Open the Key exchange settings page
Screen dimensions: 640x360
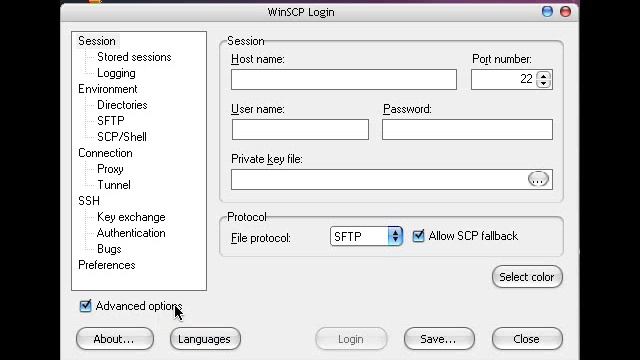click(x=131, y=217)
